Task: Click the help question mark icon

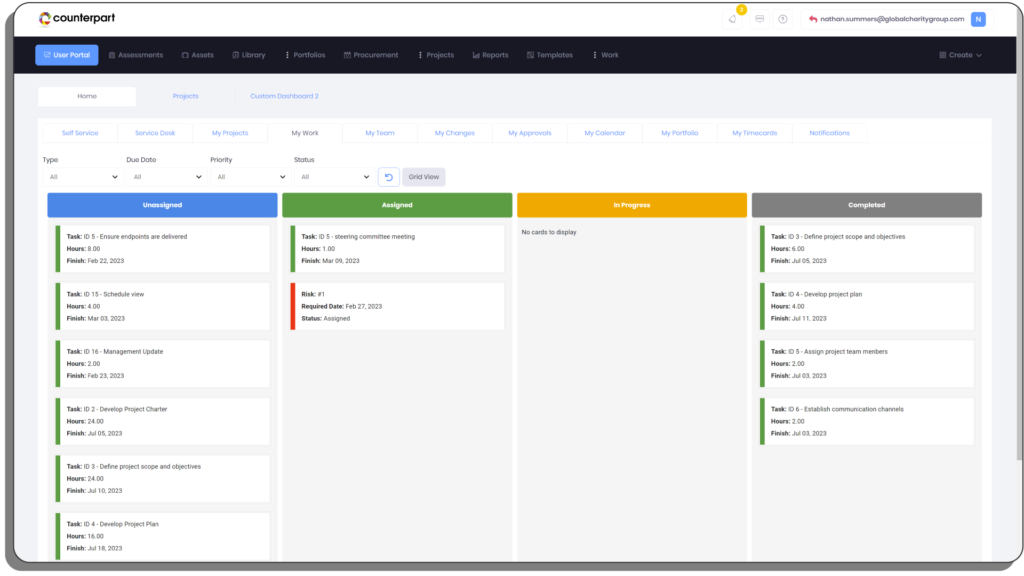Action: pos(783,19)
